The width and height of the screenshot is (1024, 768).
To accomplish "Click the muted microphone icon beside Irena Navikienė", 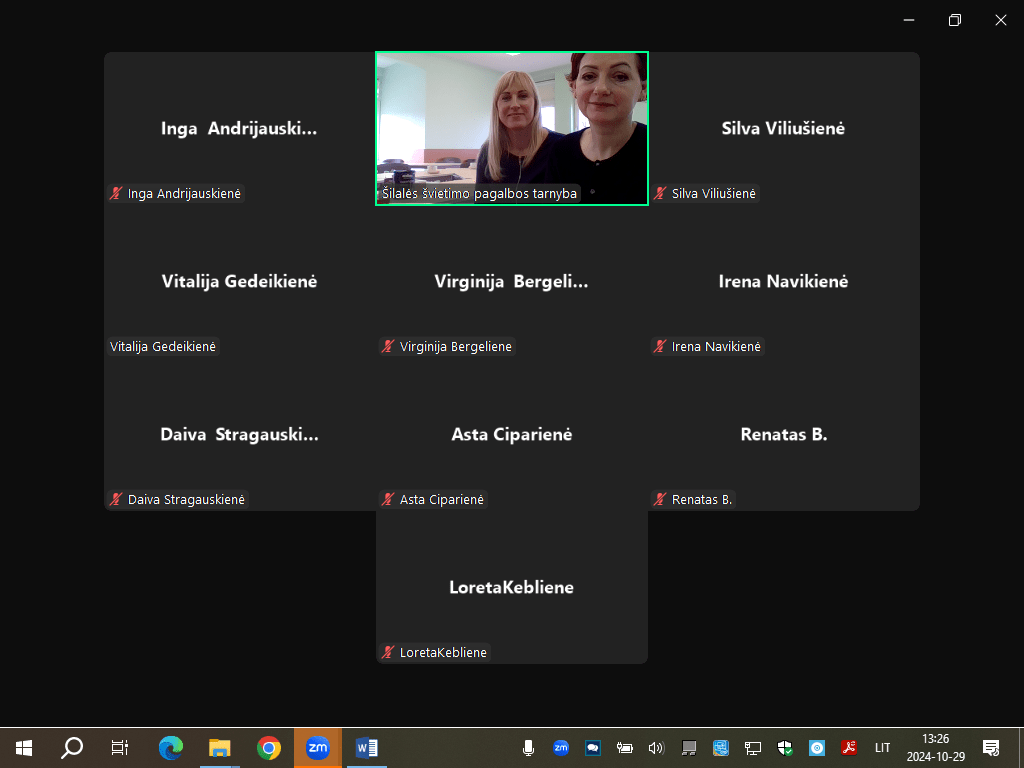I will pos(660,346).
